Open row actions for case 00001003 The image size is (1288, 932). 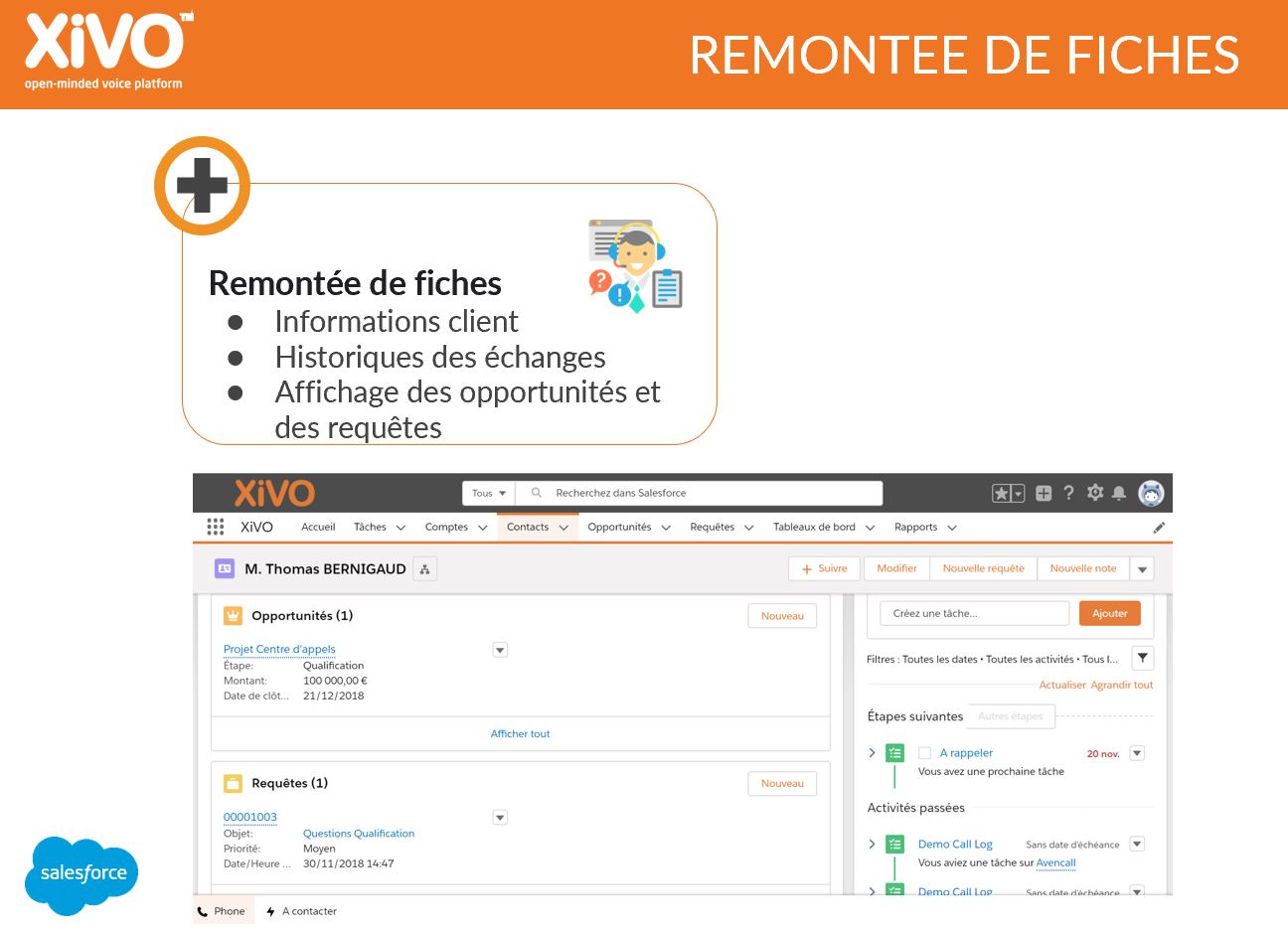point(500,818)
